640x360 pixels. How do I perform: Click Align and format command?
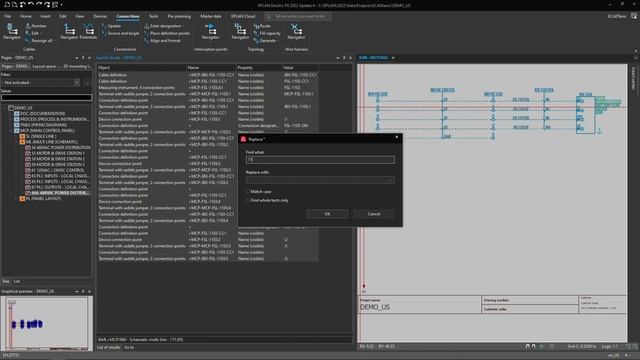[x=162, y=40]
